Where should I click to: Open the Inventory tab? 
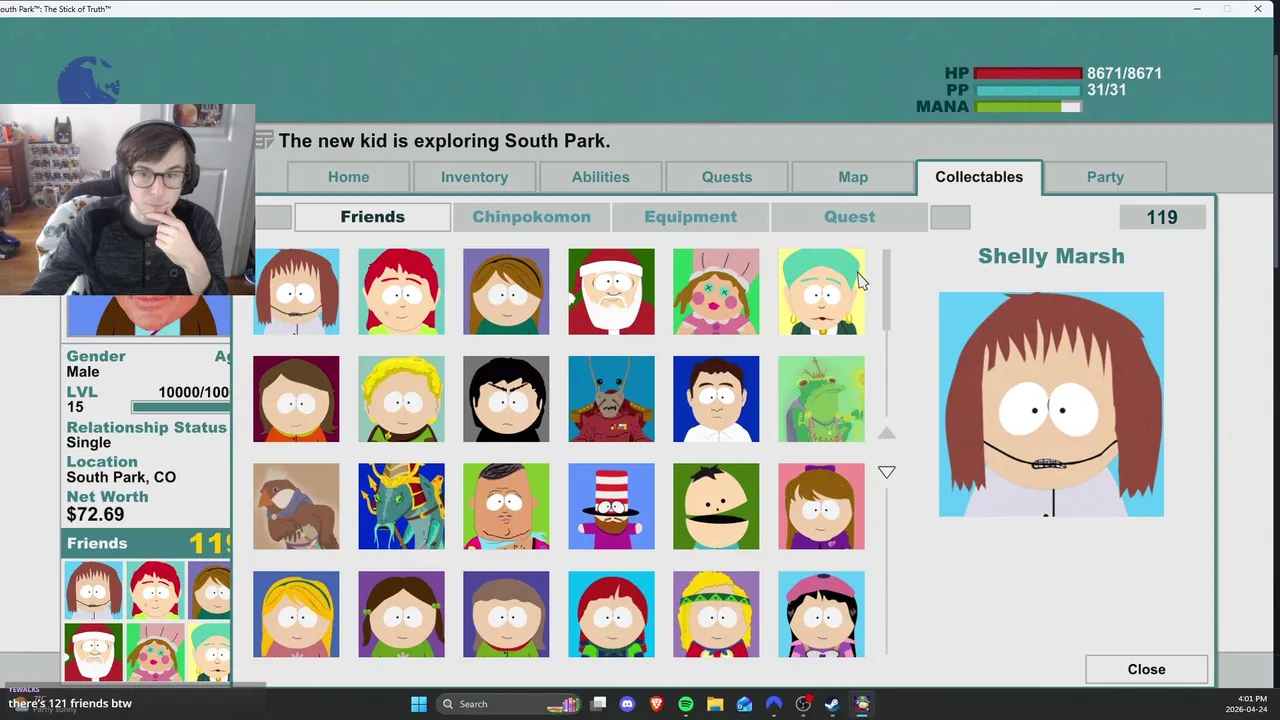(x=475, y=177)
